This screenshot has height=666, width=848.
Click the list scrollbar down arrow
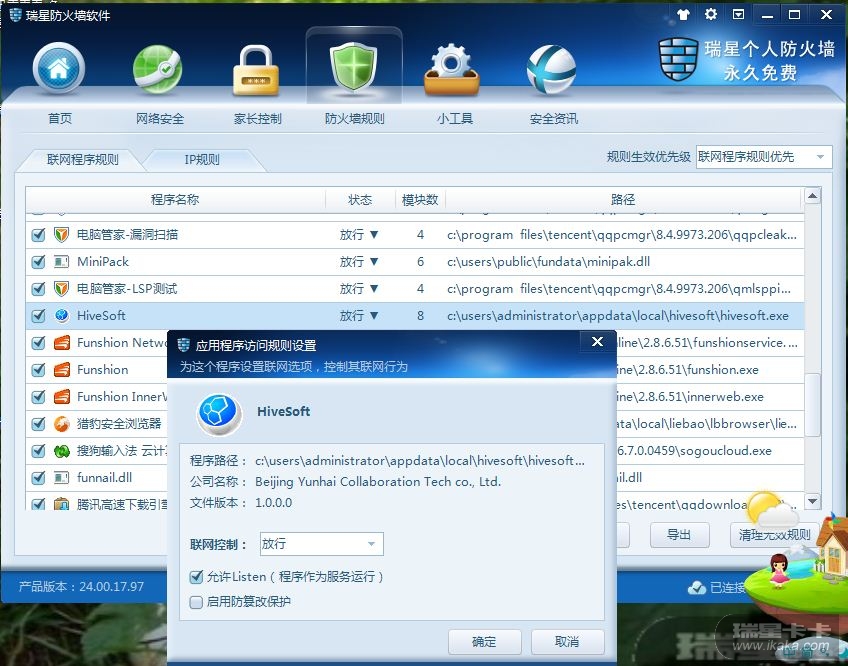coord(812,502)
